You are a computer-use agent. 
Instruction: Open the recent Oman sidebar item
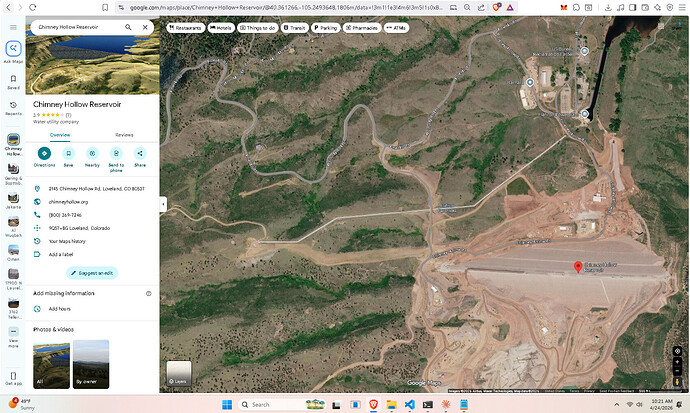pyautogui.click(x=13, y=253)
